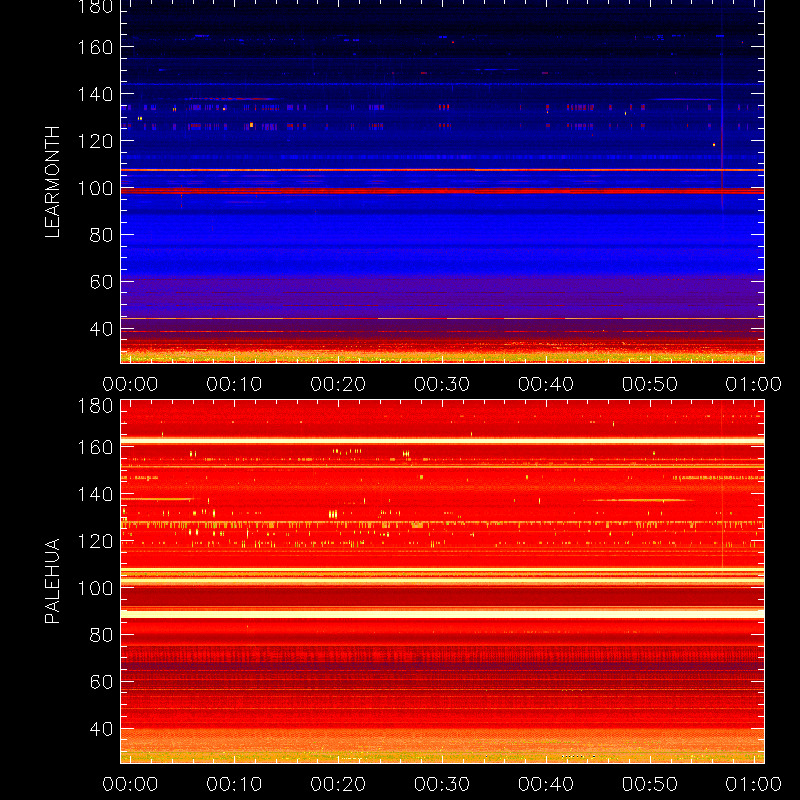This screenshot has height=800, width=800.
Task: Click the 60 tick label on PALEHUA axis
Action: tap(101, 682)
